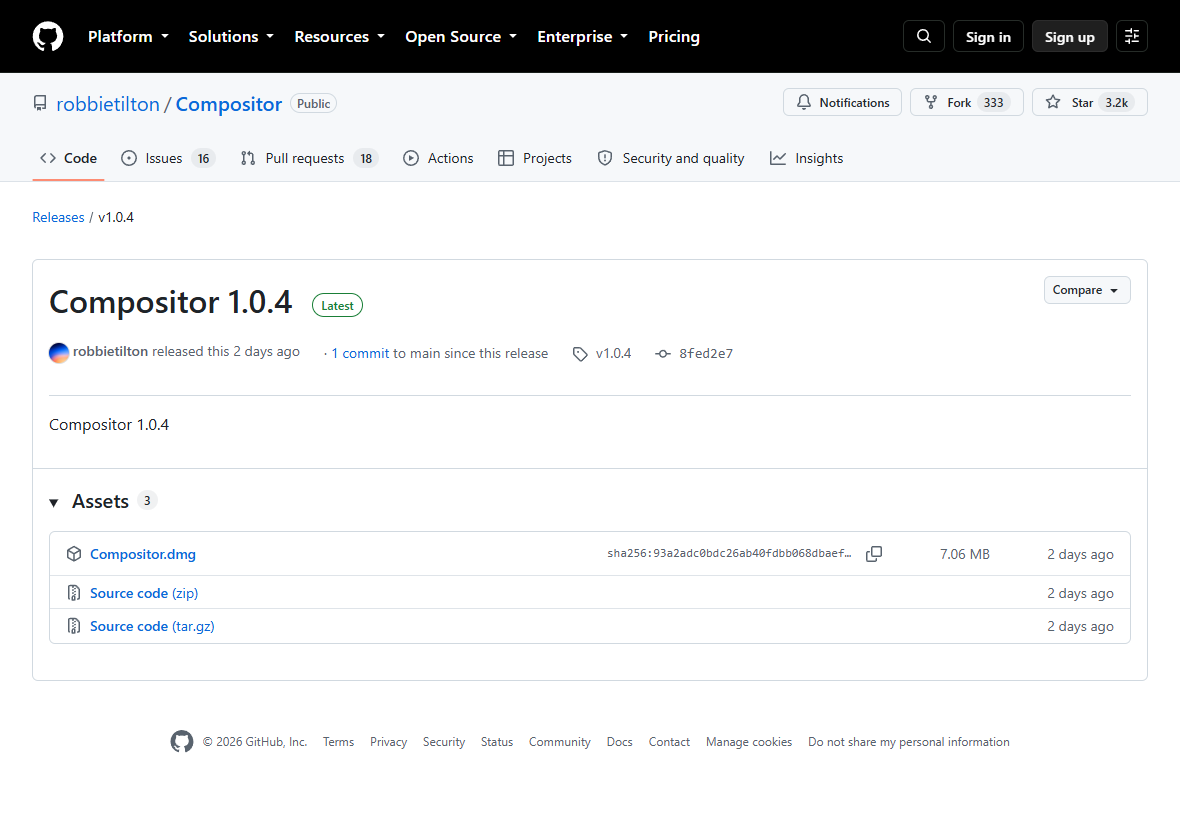
Task: Click the Notifications bell icon
Action: click(x=804, y=102)
